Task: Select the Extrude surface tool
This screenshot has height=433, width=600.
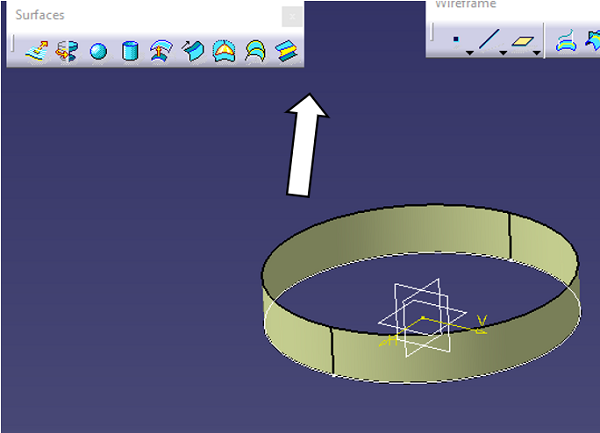Action: 37,51
